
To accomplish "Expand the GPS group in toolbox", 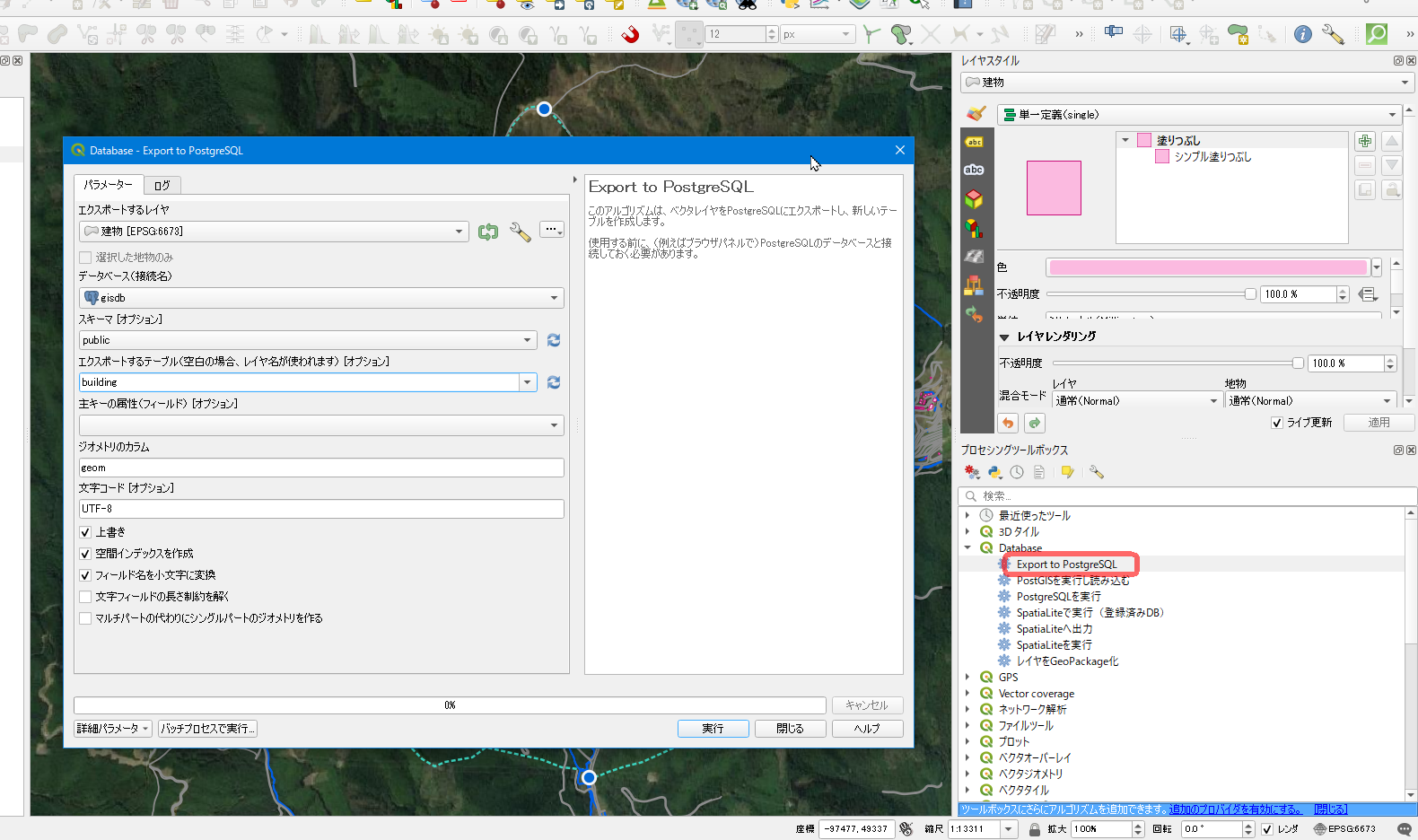I will coord(967,678).
